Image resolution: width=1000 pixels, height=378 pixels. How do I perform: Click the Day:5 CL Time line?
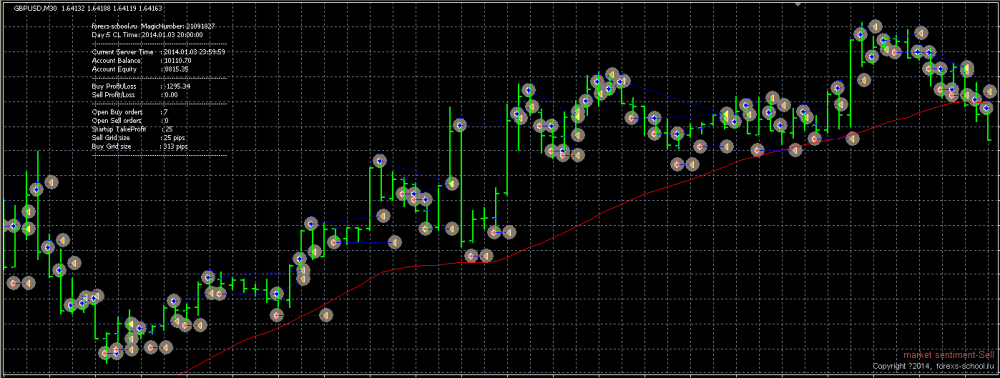point(147,34)
